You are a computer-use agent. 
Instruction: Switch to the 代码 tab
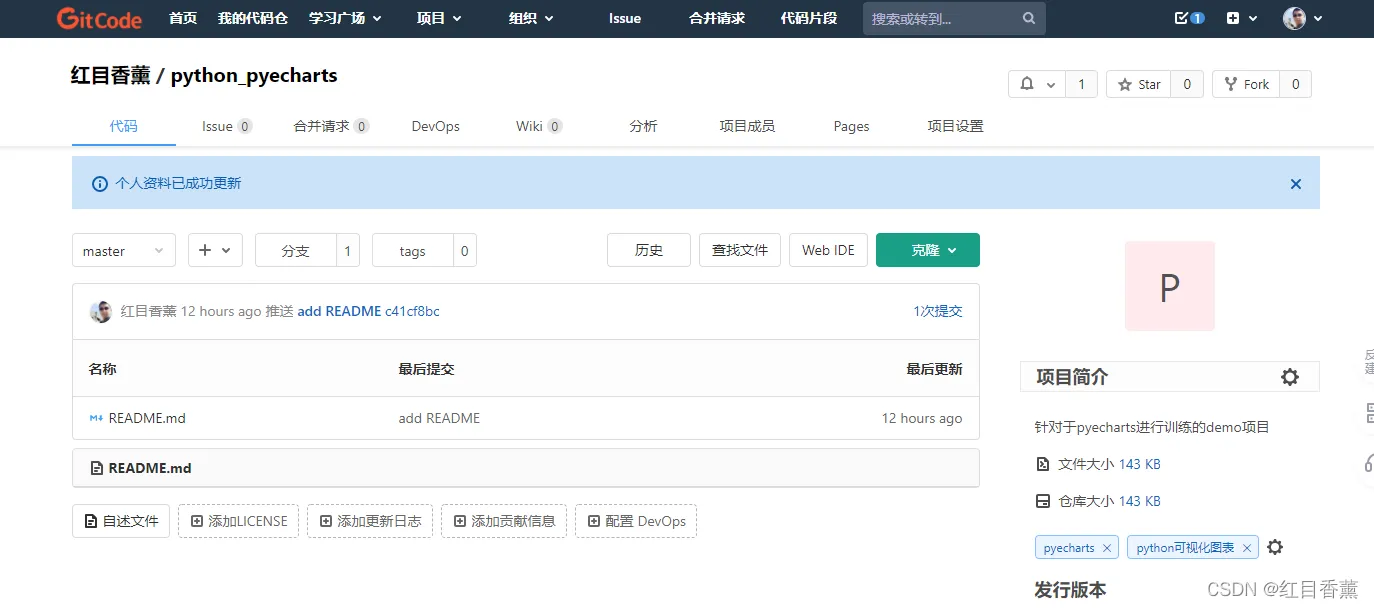click(x=124, y=126)
